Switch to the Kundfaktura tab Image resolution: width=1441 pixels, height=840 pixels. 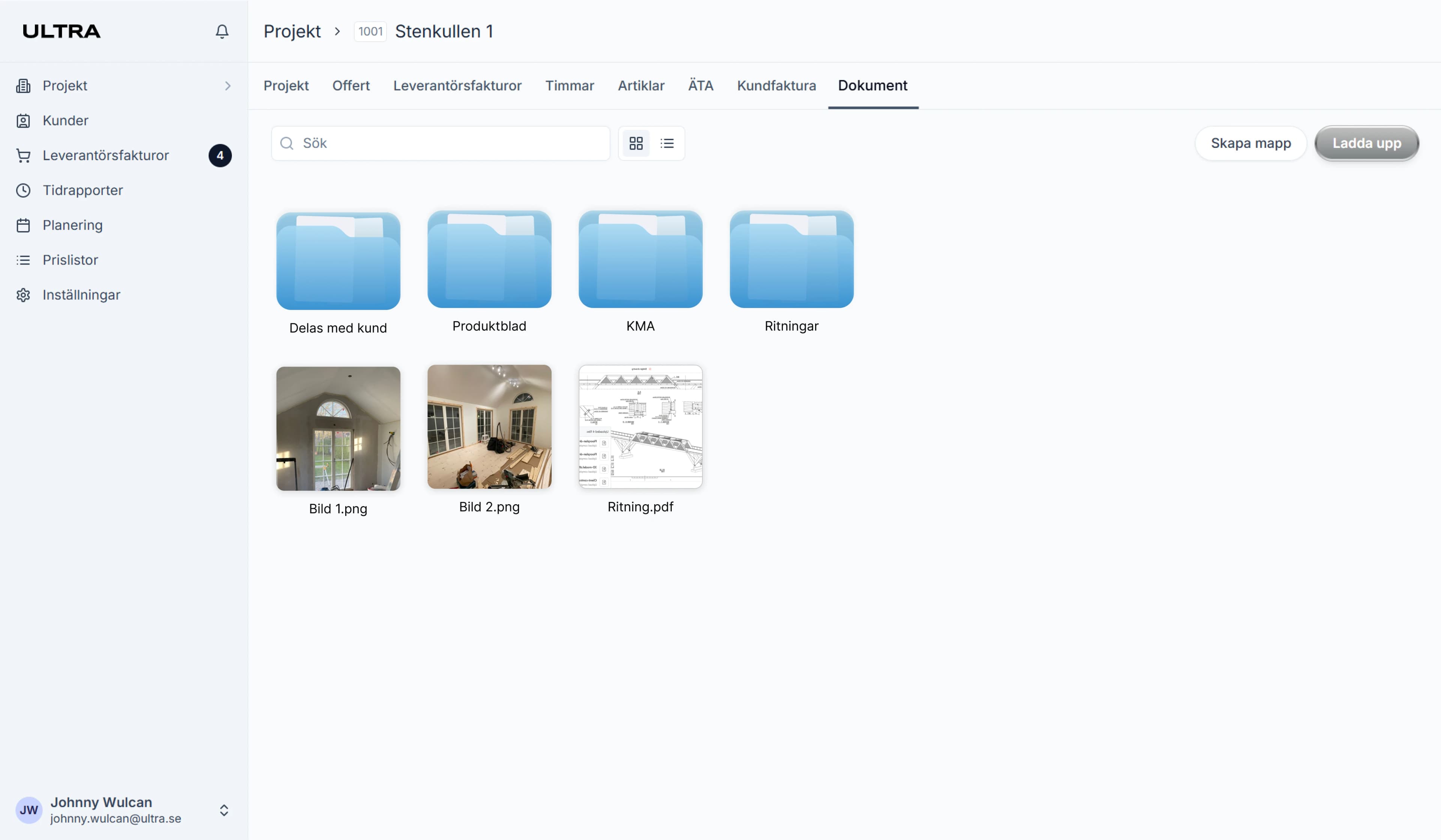click(776, 85)
